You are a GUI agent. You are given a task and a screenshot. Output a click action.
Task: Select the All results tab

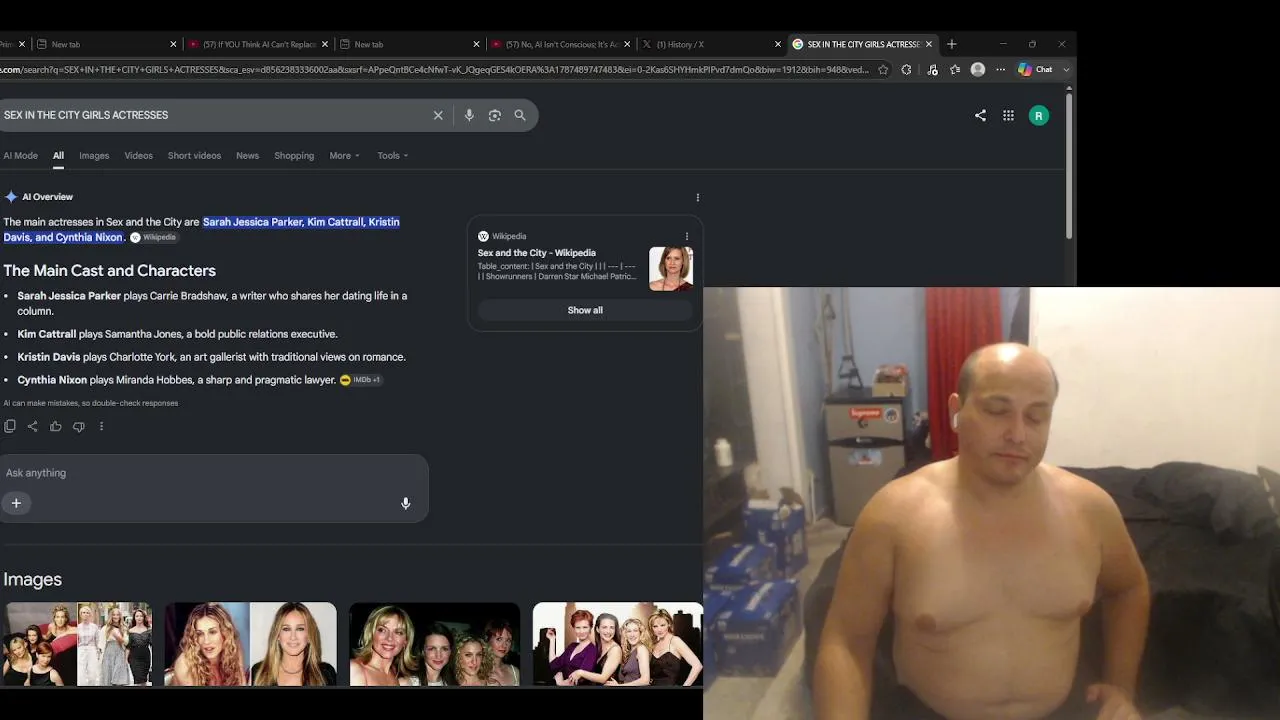click(58, 156)
